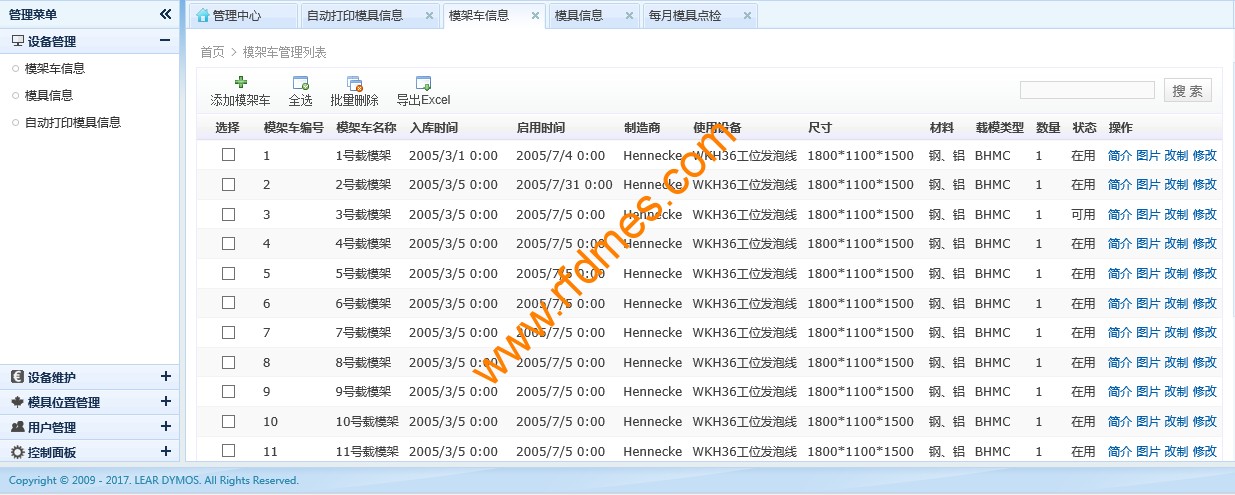The height and width of the screenshot is (495, 1235).
Task: Click 改制 link for row 3
Action: [1176, 214]
